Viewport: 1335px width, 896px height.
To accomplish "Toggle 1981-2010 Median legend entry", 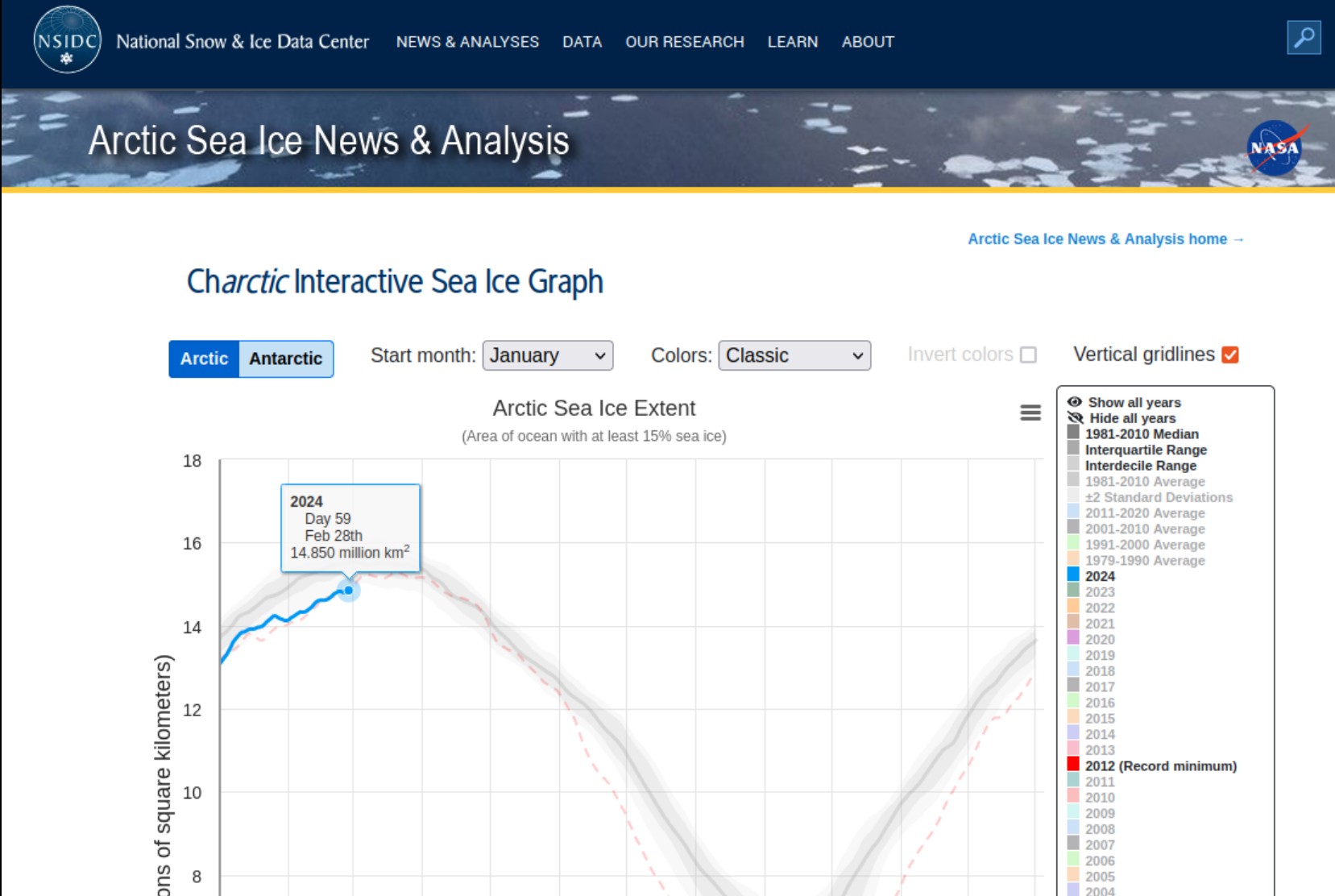I will click(x=1142, y=434).
